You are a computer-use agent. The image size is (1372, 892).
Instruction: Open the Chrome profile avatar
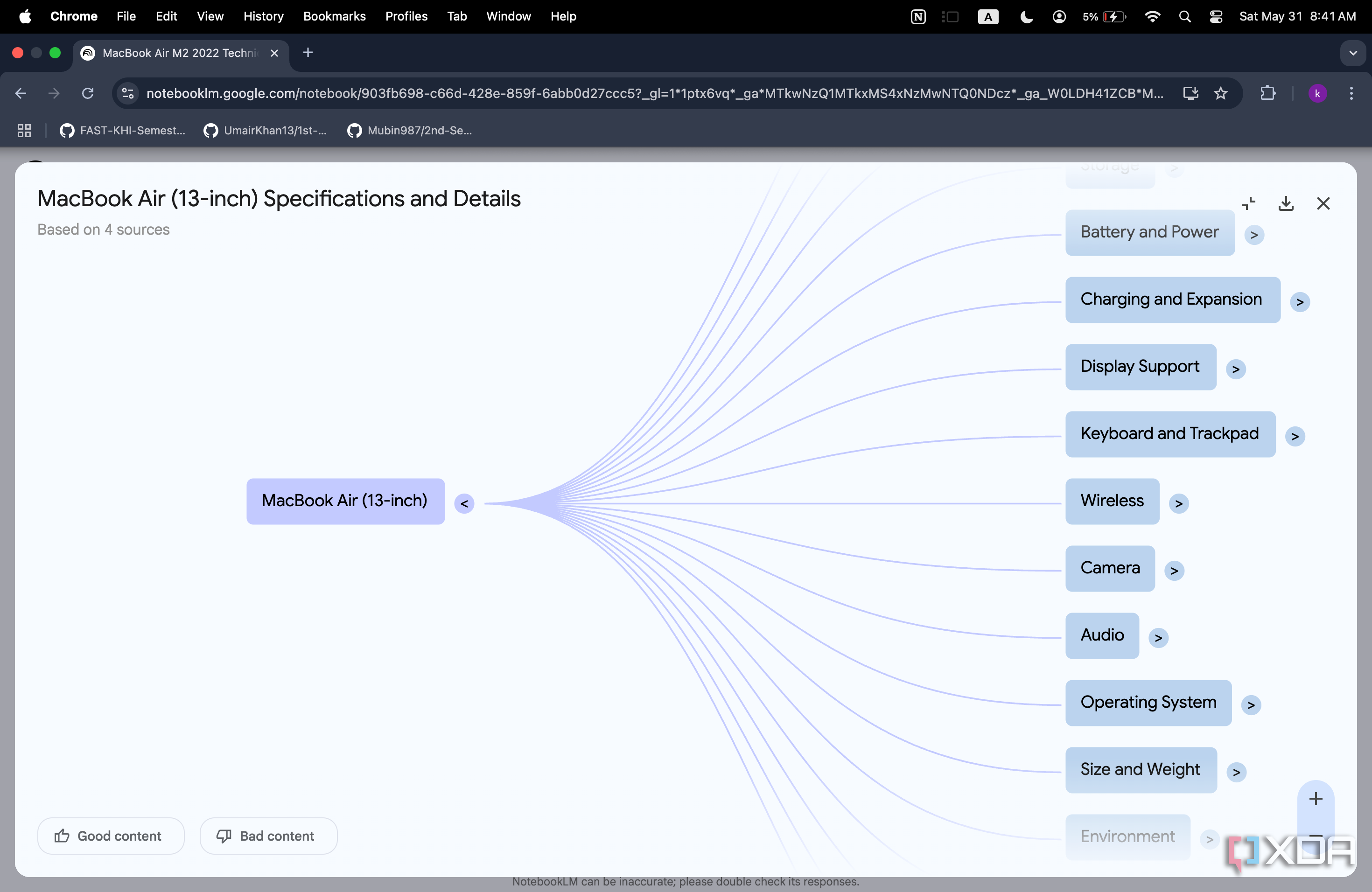pos(1317,93)
